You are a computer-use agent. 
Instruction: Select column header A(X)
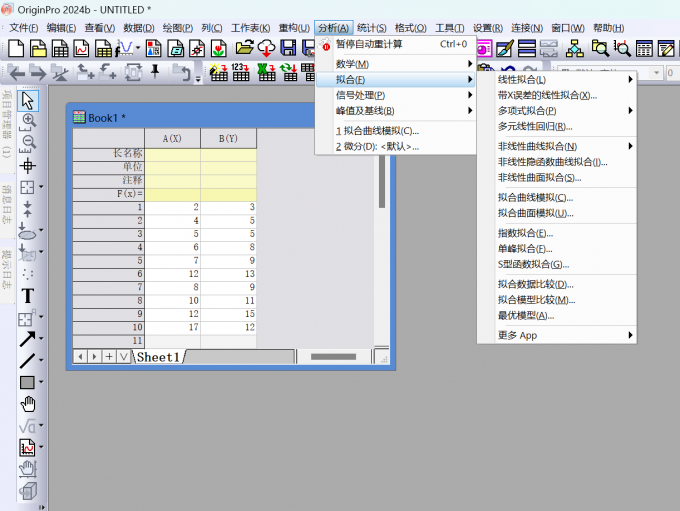click(x=172, y=138)
